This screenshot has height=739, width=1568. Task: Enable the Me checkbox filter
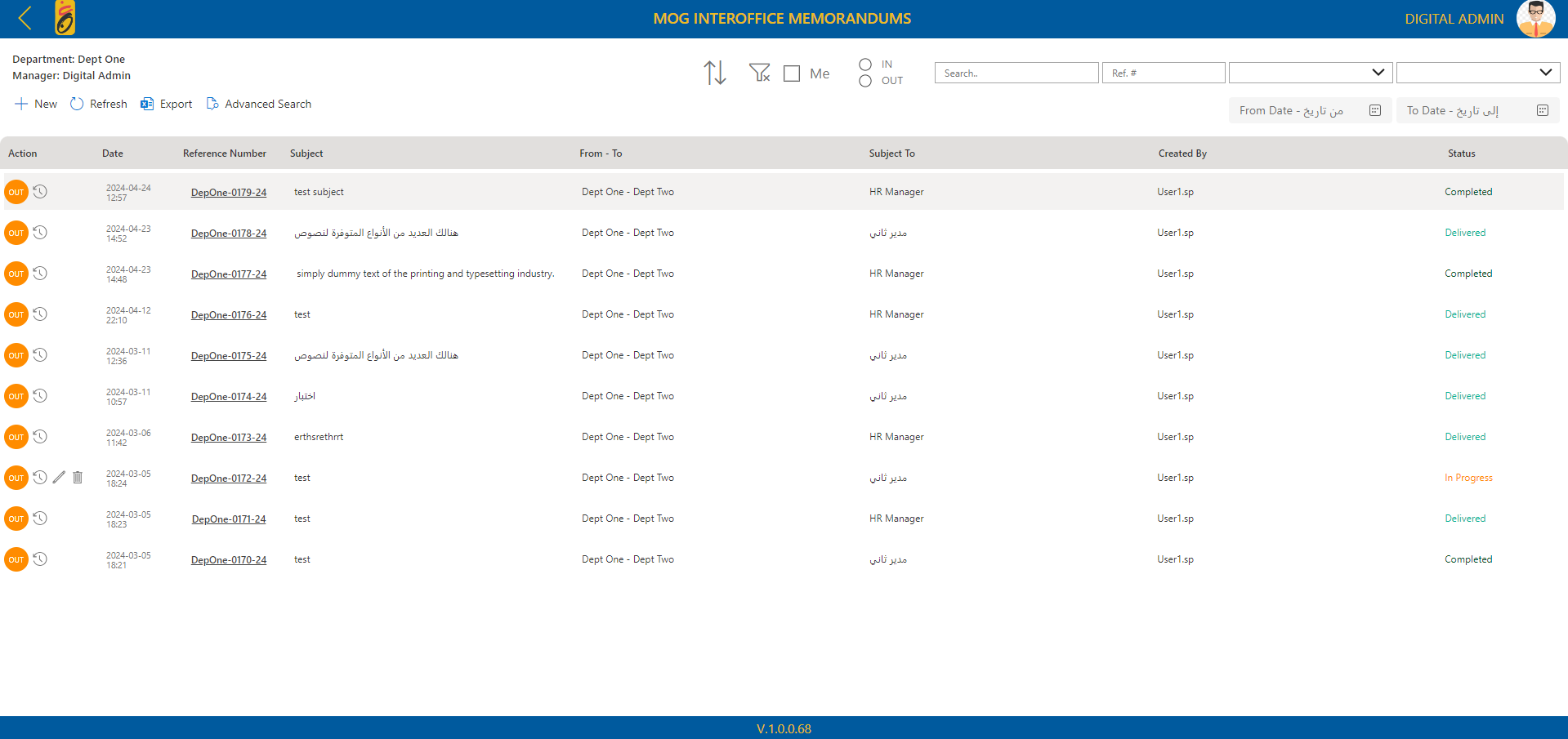[x=791, y=73]
